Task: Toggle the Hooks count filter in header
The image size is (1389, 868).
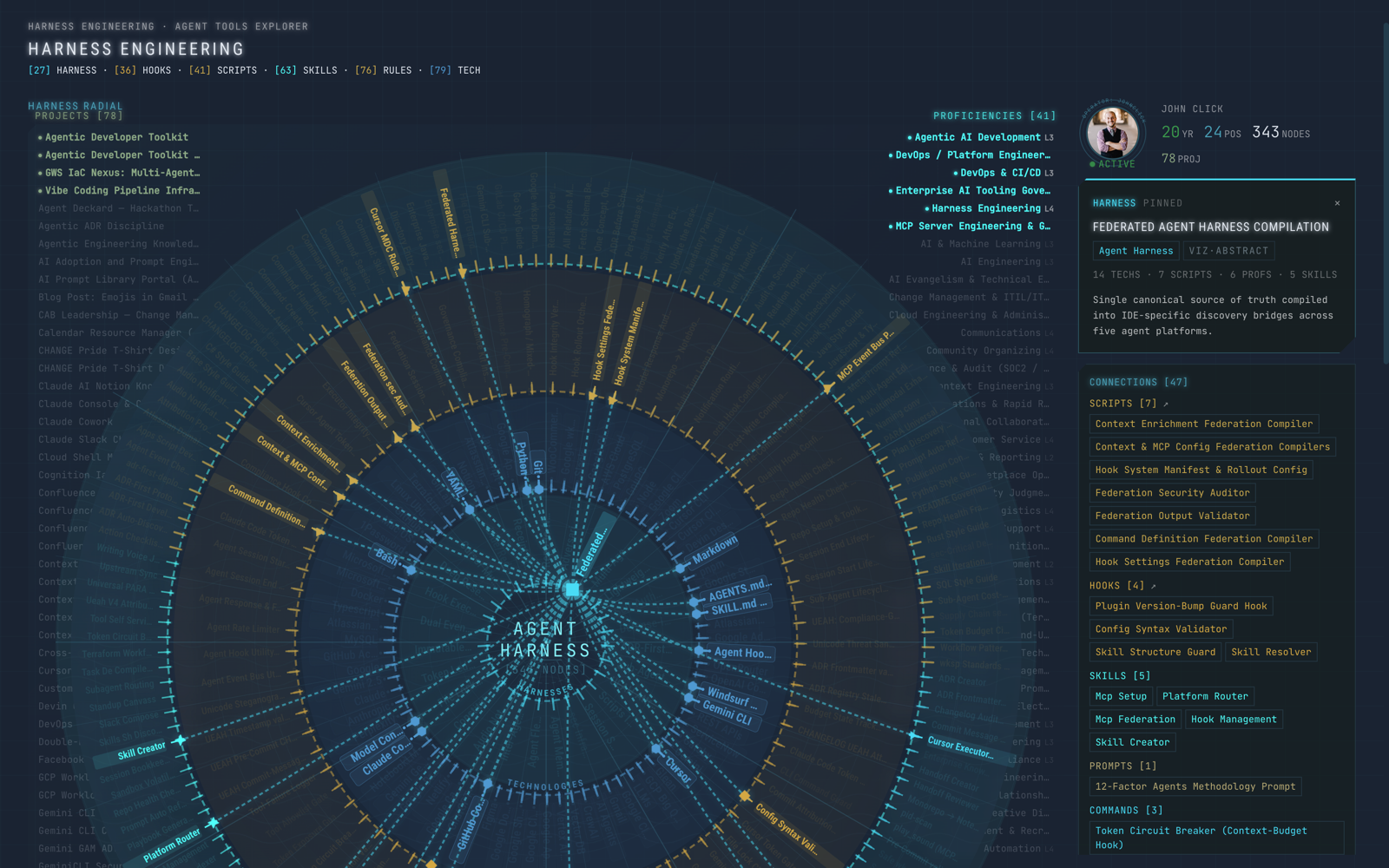Action: click(143, 70)
